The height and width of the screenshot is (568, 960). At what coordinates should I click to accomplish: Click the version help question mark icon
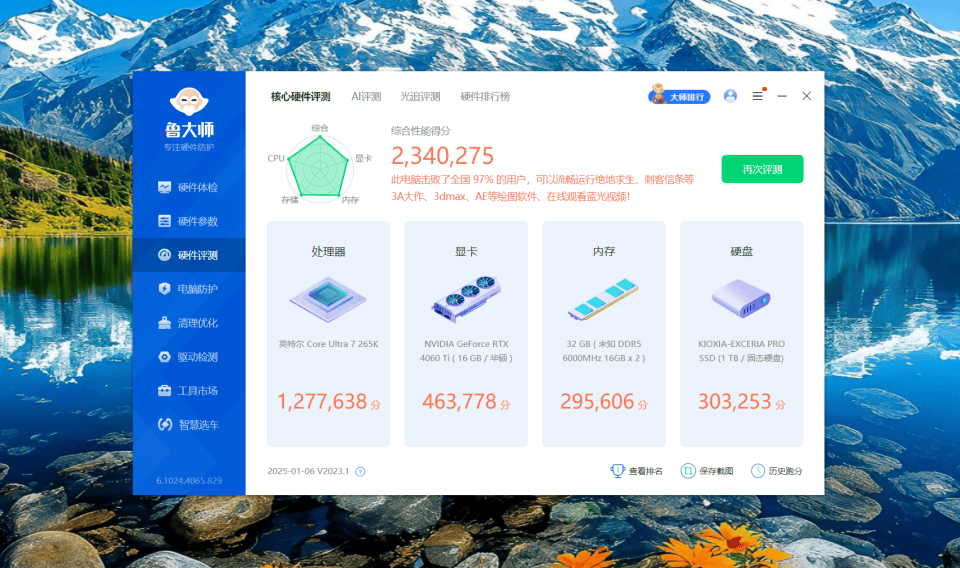360,472
